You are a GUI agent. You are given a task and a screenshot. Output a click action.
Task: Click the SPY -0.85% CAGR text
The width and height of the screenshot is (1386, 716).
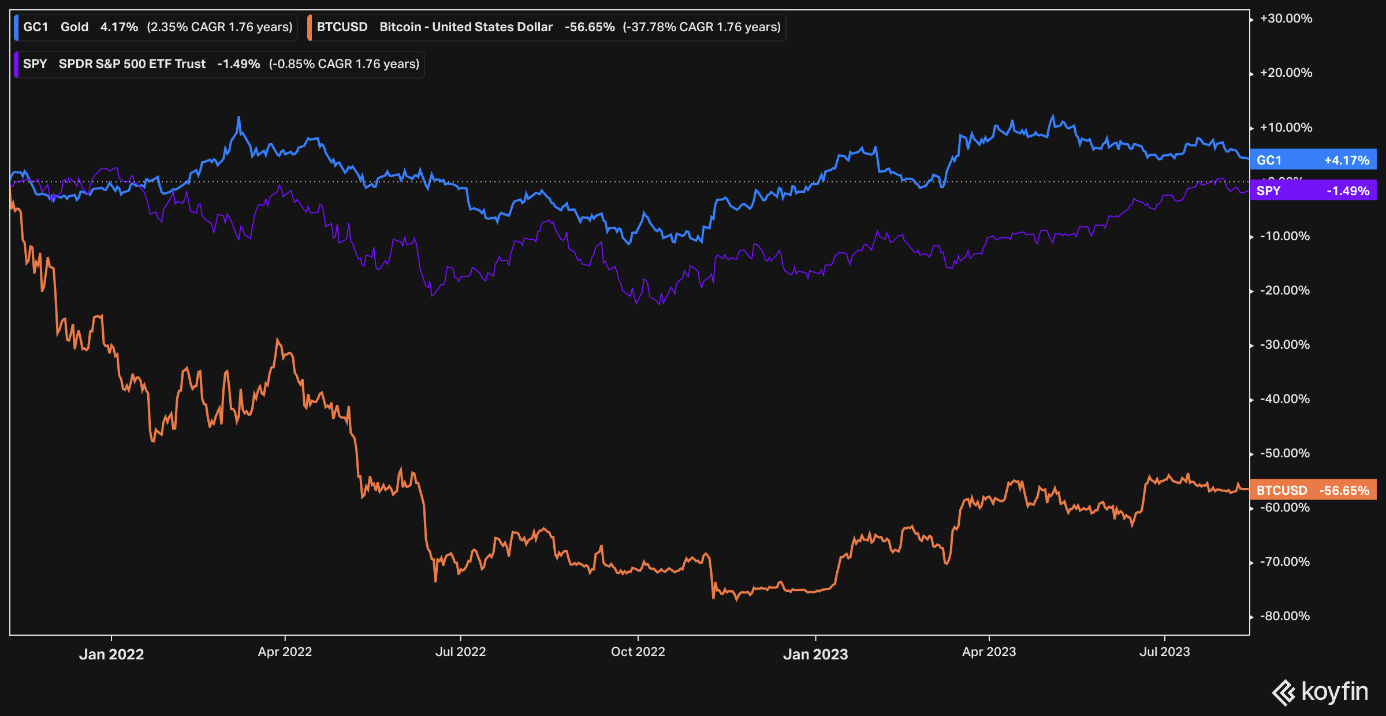tap(343, 64)
